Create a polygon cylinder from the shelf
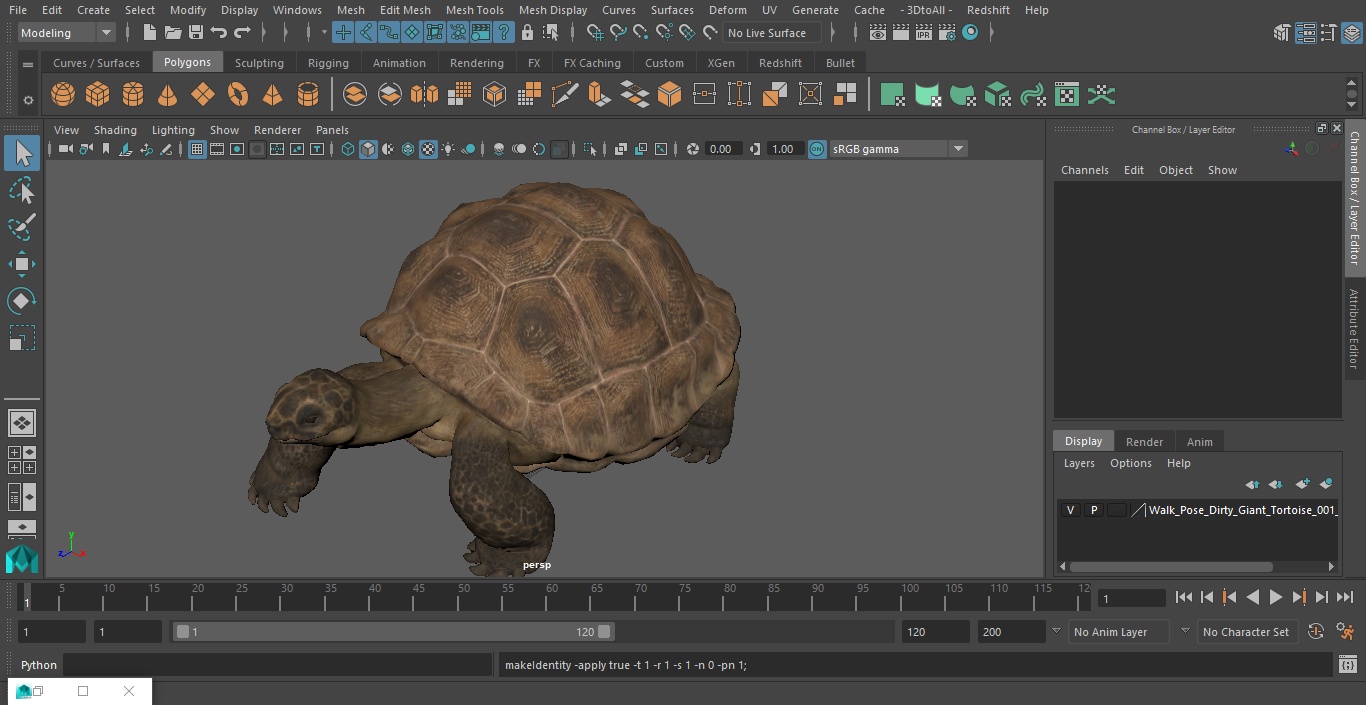Image resolution: width=1366 pixels, height=705 pixels. click(133, 95)
